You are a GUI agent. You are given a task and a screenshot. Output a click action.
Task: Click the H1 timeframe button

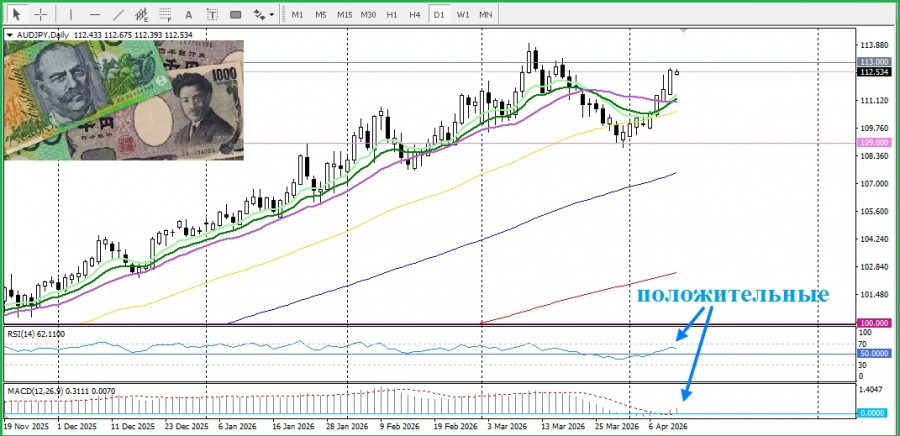[x=392, y=15]
